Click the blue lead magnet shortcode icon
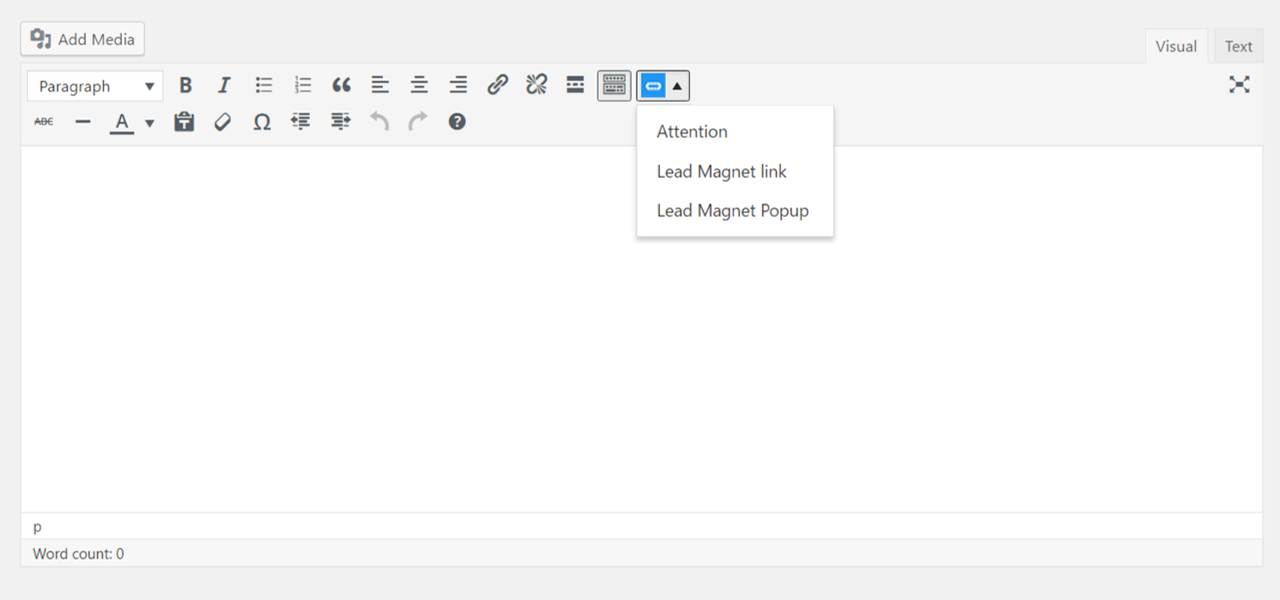 tap(652, 86)
